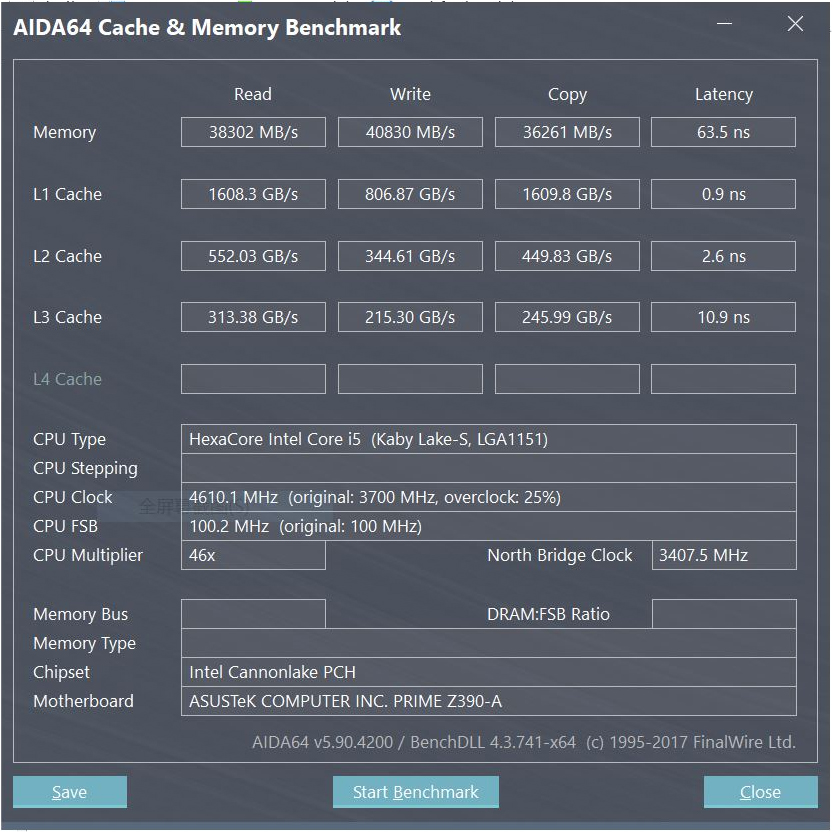Click the CPU Multiplier 46x field
The height and width of the screenshot is (832, 832).
253,555
